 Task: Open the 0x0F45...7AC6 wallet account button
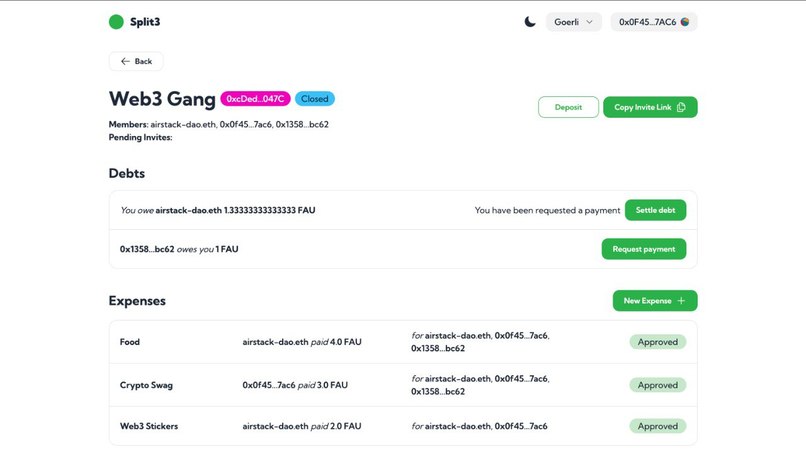(654, 22)
